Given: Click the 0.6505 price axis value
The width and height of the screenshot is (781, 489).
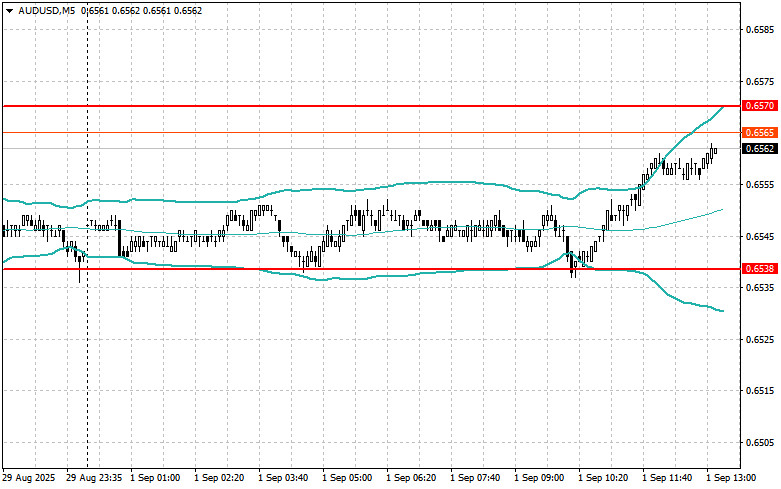Looking at the screenshot, I should 760,443.
